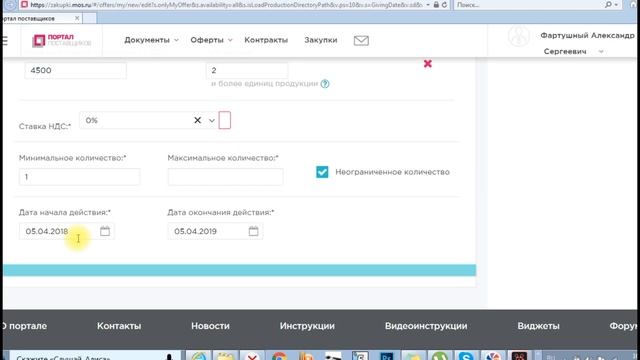Open address bar history dropdown

(x=428, y=5)
